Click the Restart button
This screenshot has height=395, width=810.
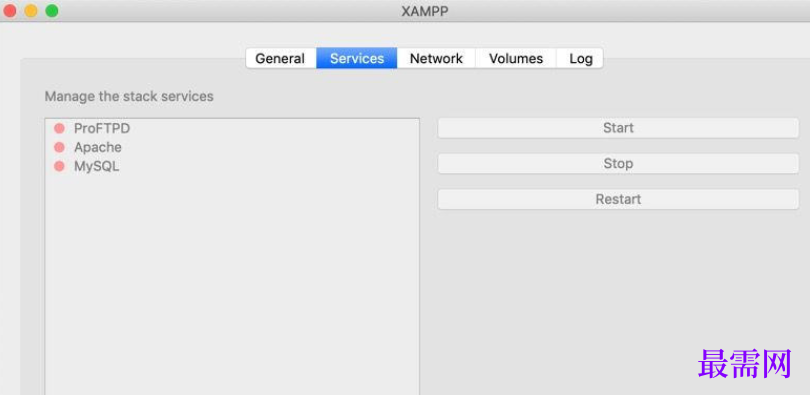[x=618, y=199]
